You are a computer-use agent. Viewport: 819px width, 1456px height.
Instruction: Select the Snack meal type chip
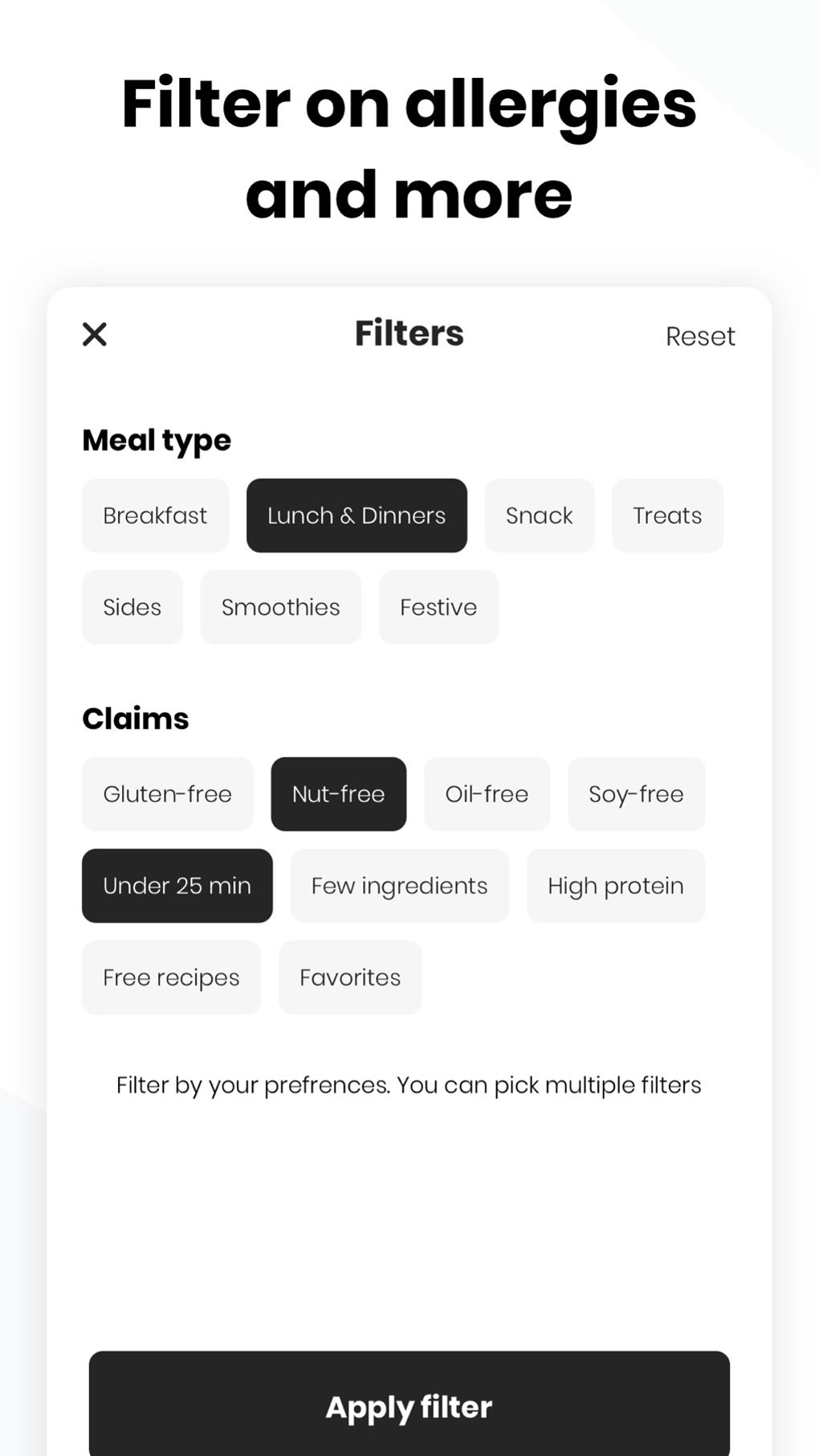539,516
